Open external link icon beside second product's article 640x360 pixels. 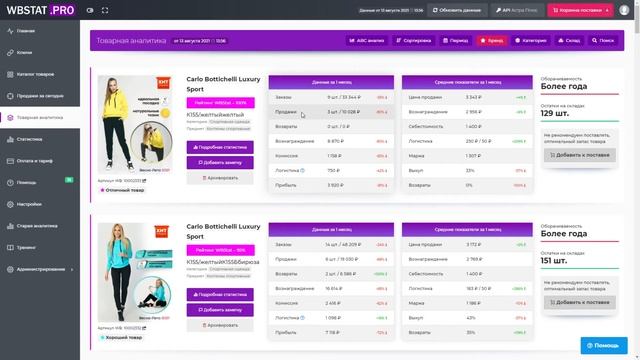(144, 328)
